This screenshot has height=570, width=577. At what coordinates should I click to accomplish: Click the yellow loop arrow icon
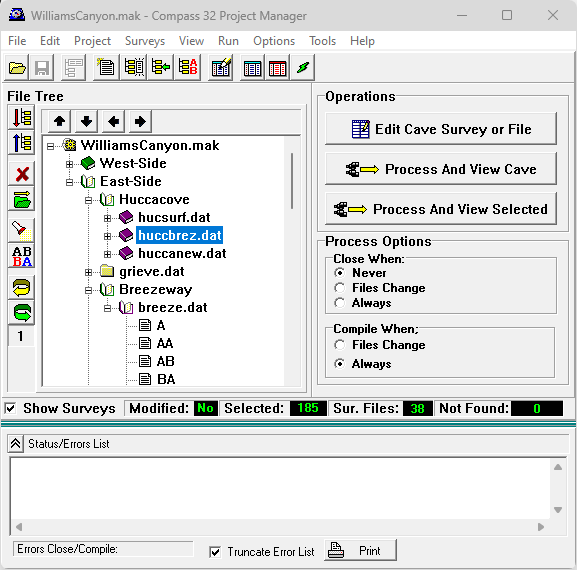point(21,287)
